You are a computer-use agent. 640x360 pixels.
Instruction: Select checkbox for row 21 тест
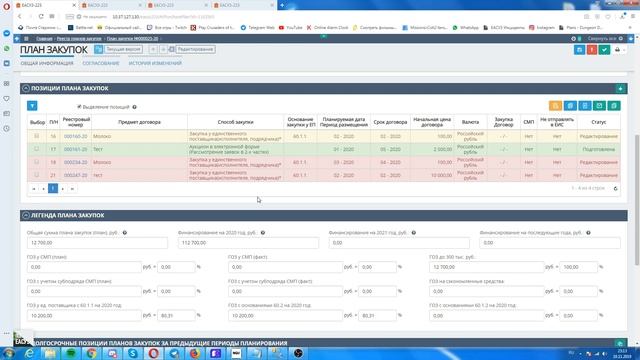click(x=37, y=175)
